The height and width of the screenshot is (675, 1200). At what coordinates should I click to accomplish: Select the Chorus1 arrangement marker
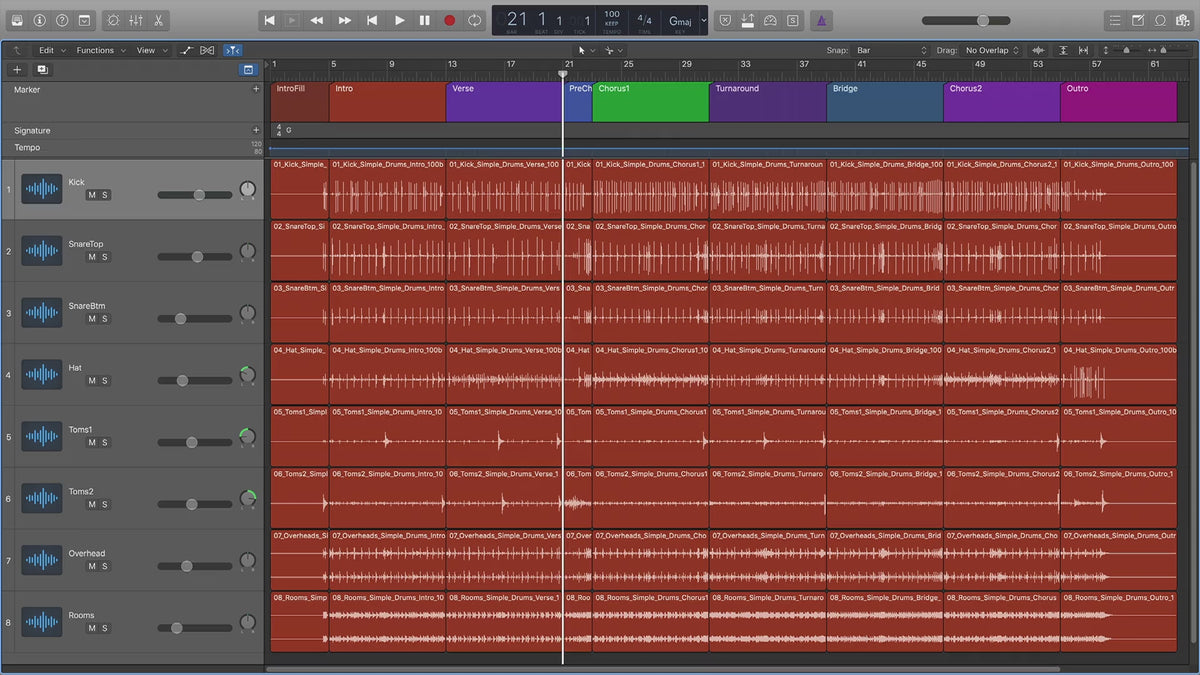650,102
